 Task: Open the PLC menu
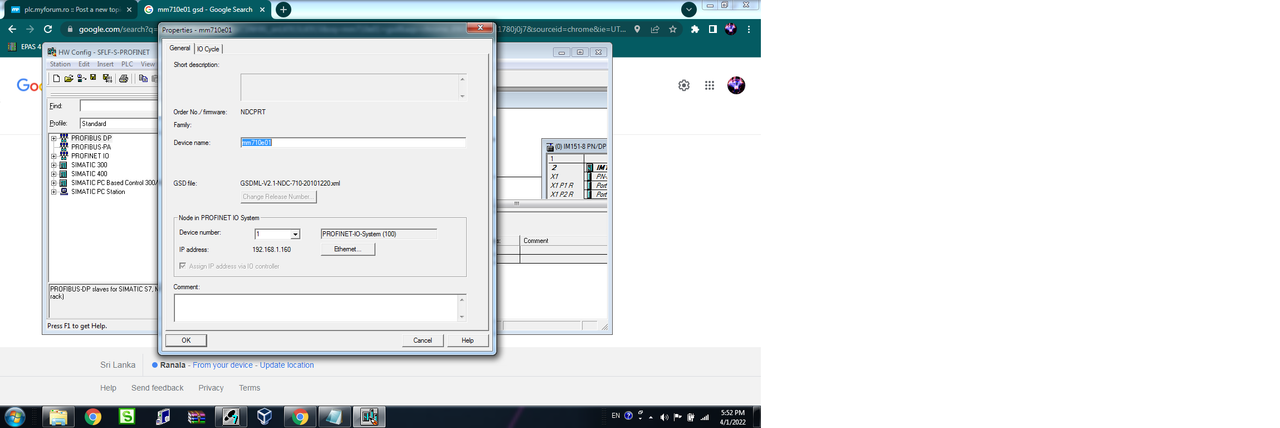[127, 64]
